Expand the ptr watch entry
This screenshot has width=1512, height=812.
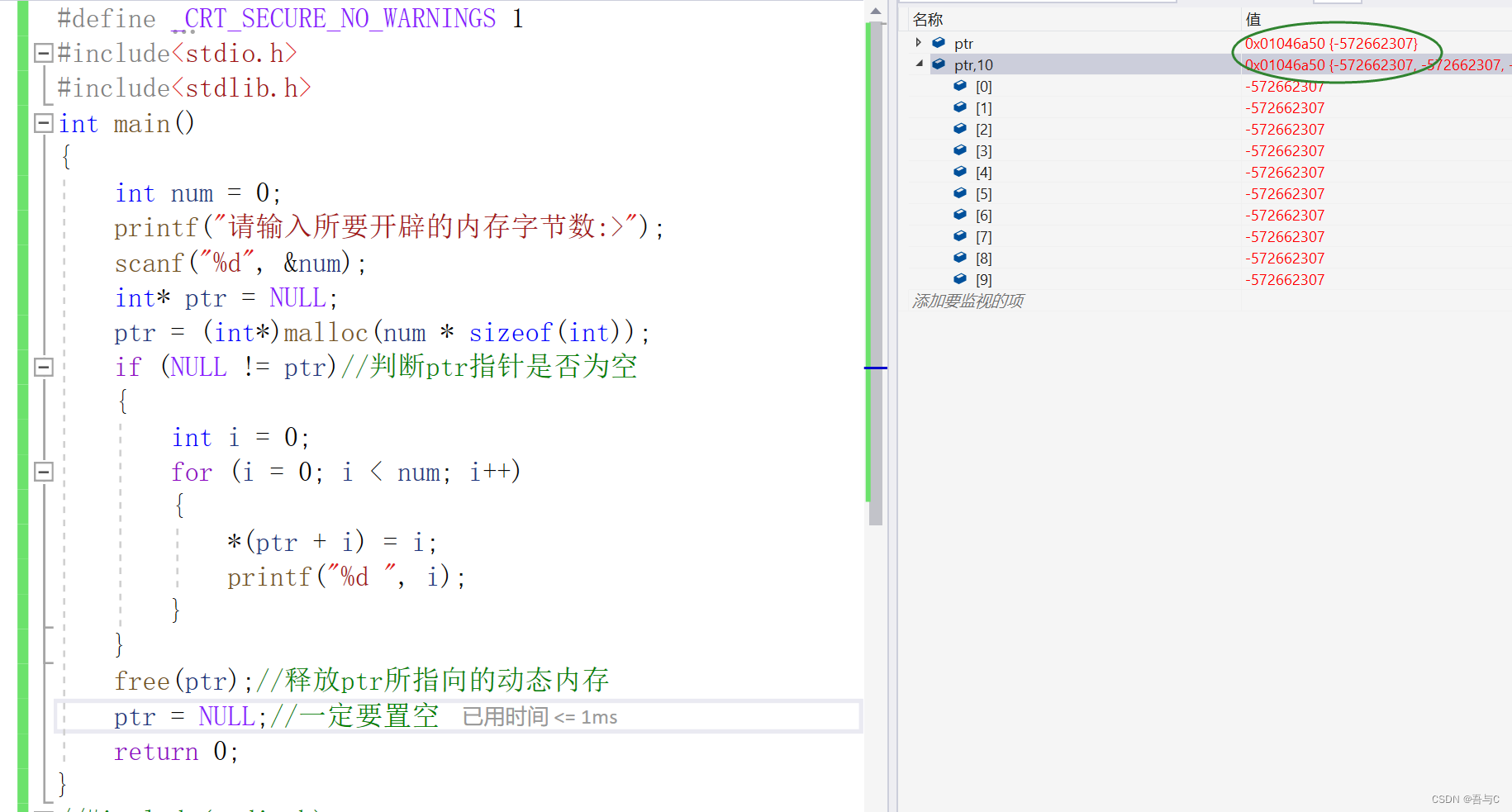[918, 42]
